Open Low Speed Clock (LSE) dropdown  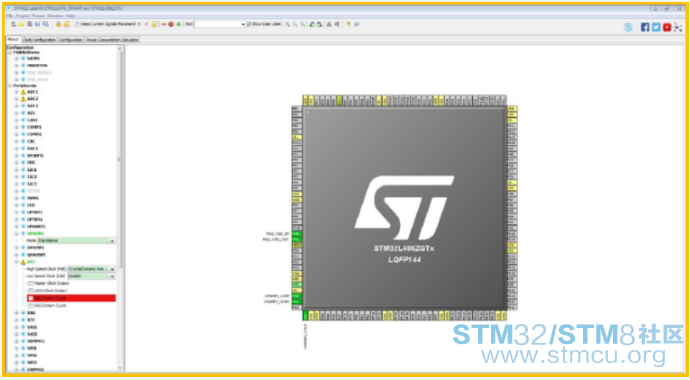coord(92,276)
